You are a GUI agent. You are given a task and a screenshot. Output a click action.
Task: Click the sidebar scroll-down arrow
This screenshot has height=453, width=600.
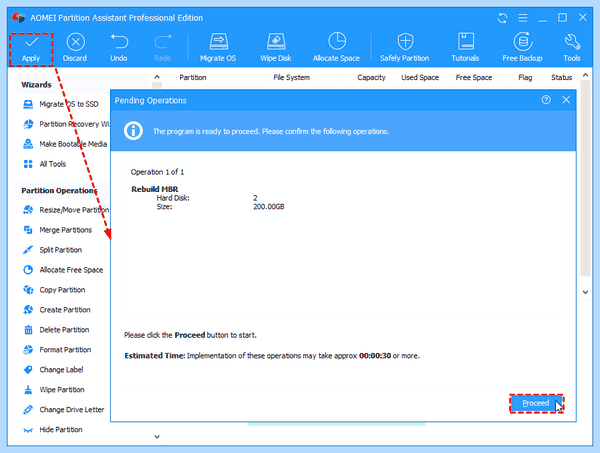pyautogui.click(x=157, y=437)
